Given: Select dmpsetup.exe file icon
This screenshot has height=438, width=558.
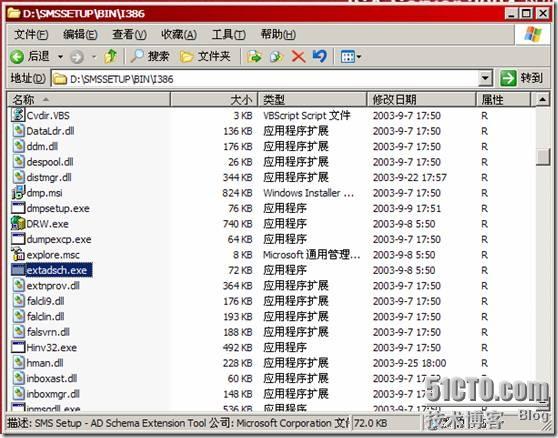Looking at the screenshot, I should pyautogui.click(x=18, y=208).
